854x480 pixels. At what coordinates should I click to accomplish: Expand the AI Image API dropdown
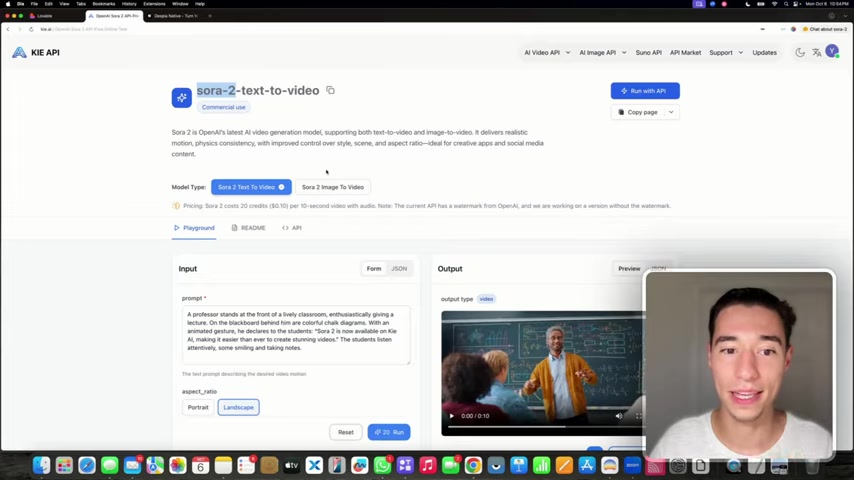(x=602, y=52)
